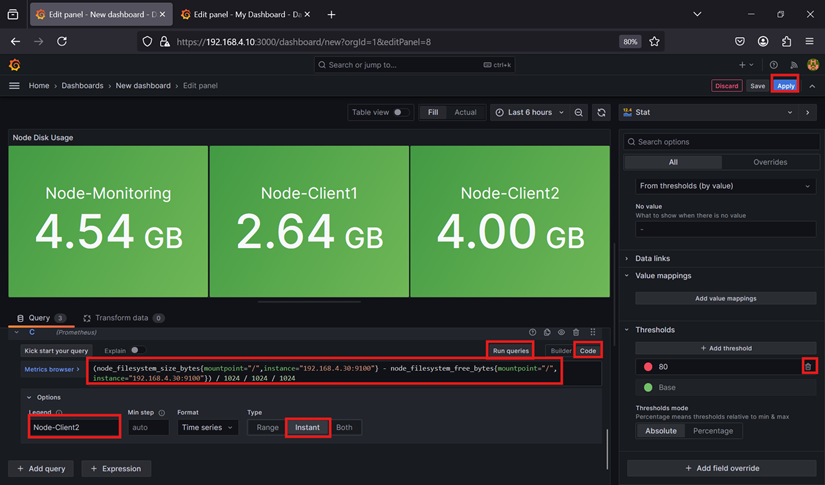Screen dimensions: 825x485
Task: Collapse query C row chevron
Action: [16, 332]
